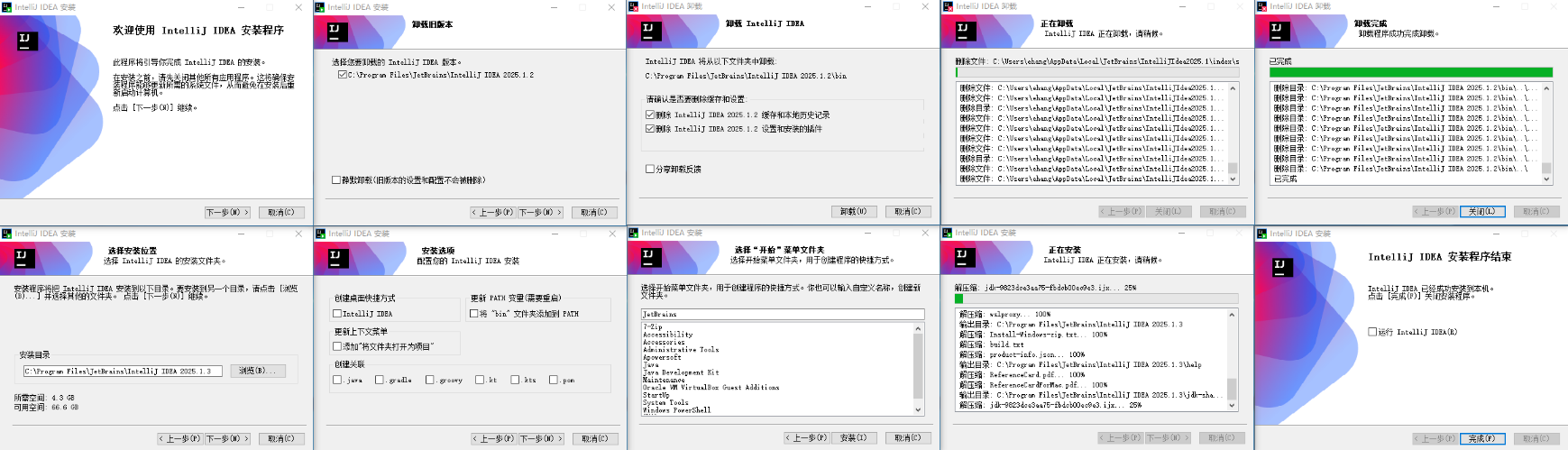1568x450 pixels.
Task: Click the 安装(I) install button
Action: 853,437
